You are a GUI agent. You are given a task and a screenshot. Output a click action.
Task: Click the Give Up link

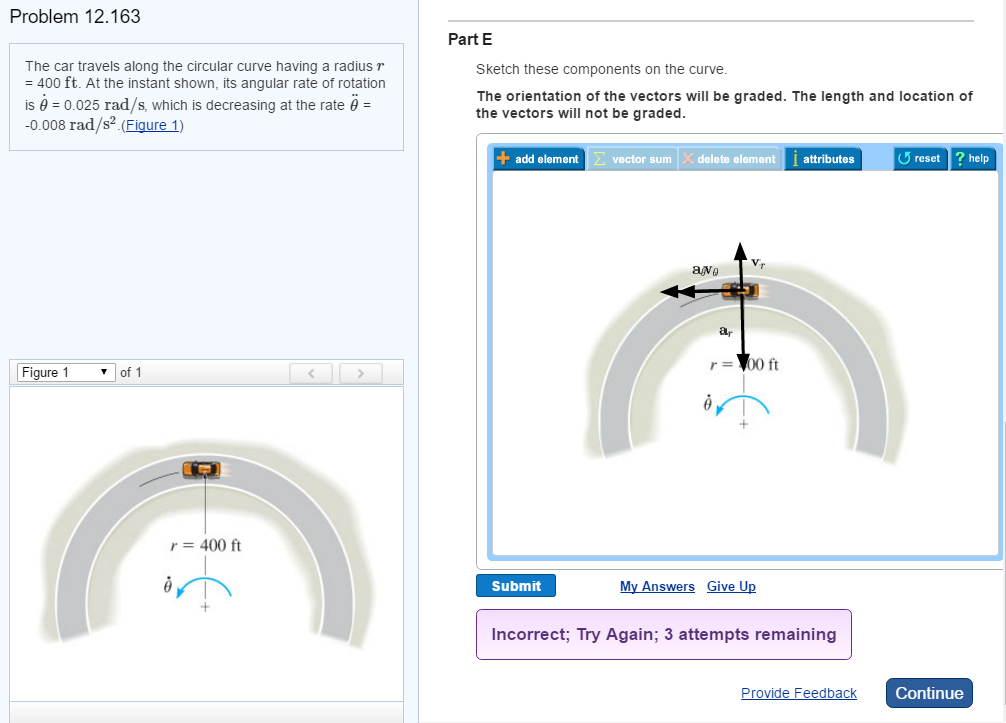(731, 586)
